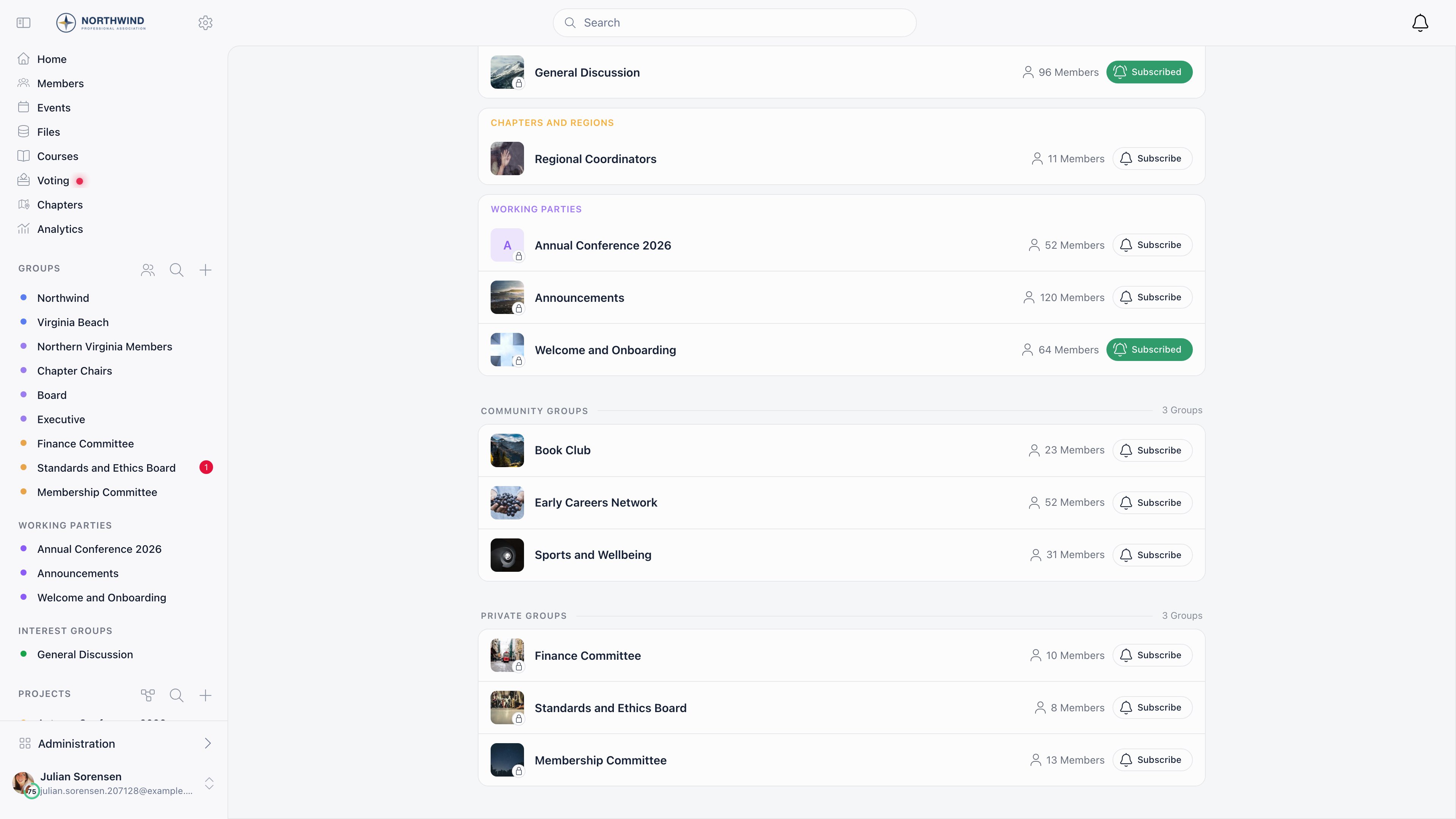Open General Discussion in sidebar
This screenshot has width=1456, height=819.
coord(85,654)
